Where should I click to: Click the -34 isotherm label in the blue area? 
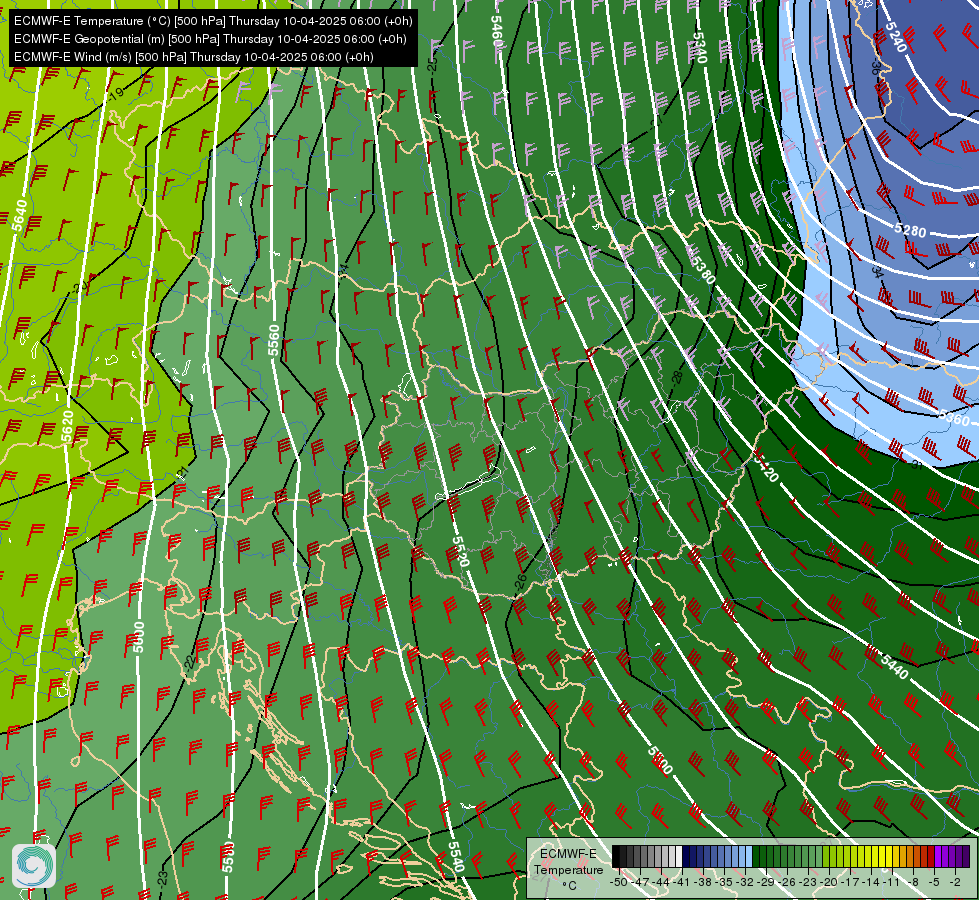click(x=877, y=273)
